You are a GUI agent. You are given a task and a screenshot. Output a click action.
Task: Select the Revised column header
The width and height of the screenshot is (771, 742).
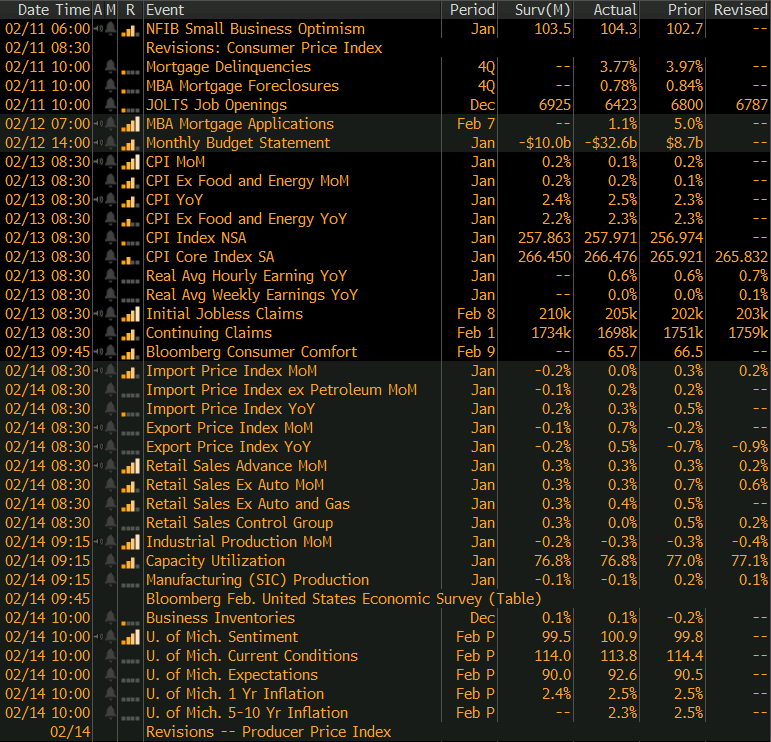point(740,9)
